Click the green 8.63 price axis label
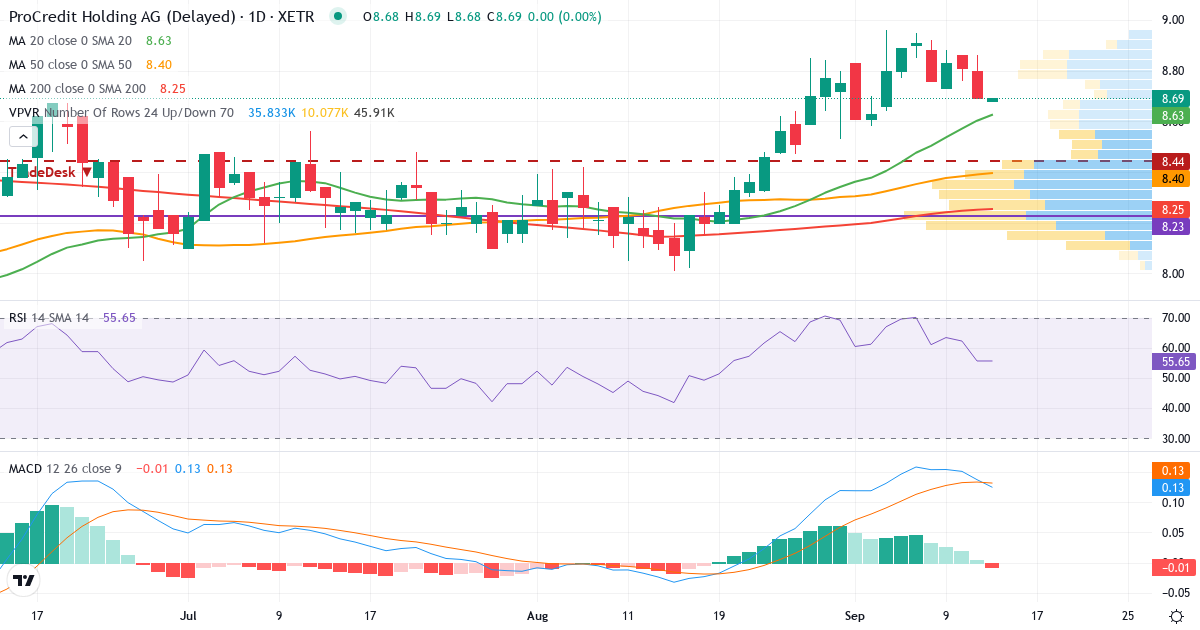Viewport: 1200px width, 630px height. [x=1172, y=116]
